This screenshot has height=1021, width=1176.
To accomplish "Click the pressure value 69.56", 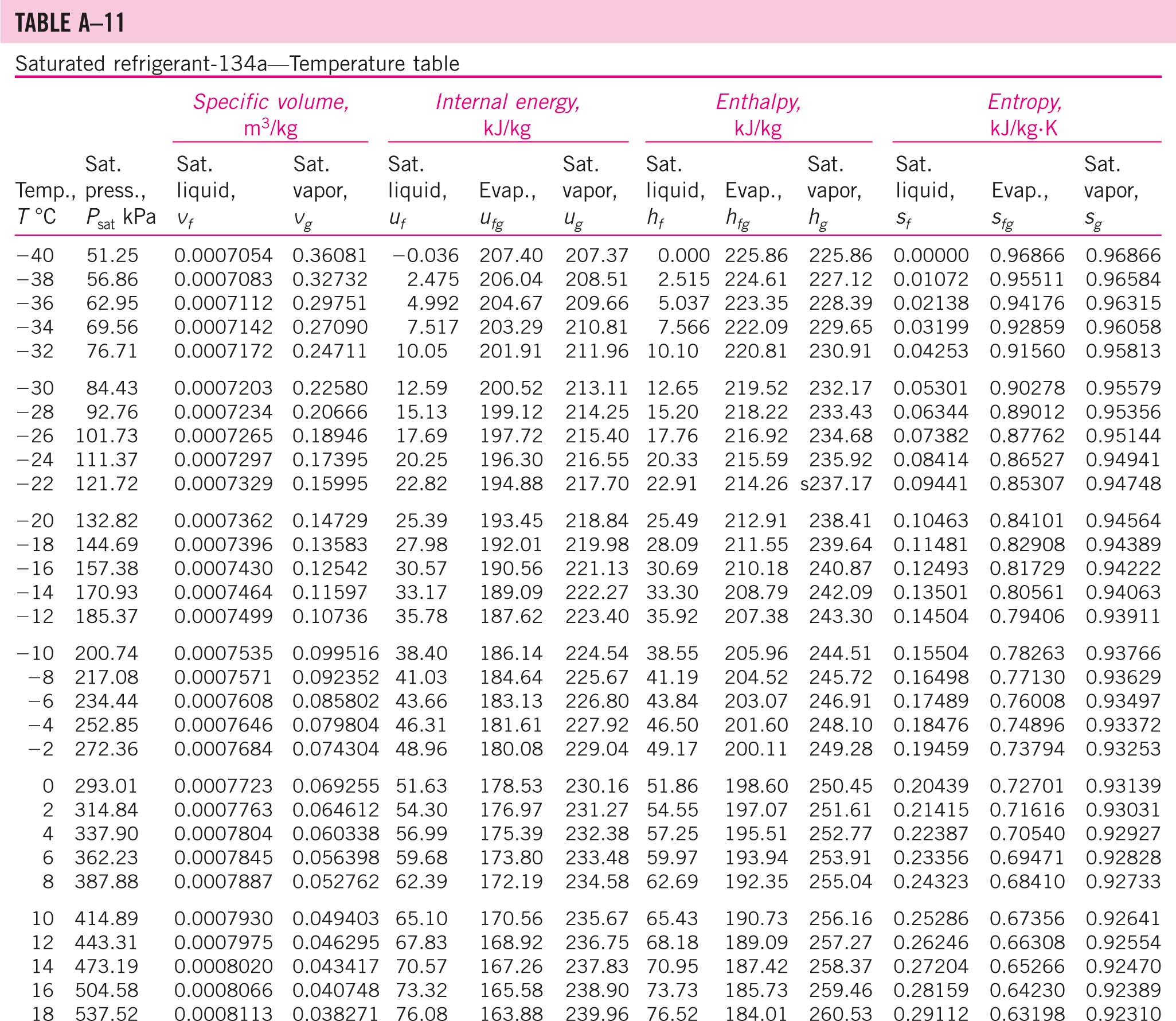I will (x=112, y=328).
